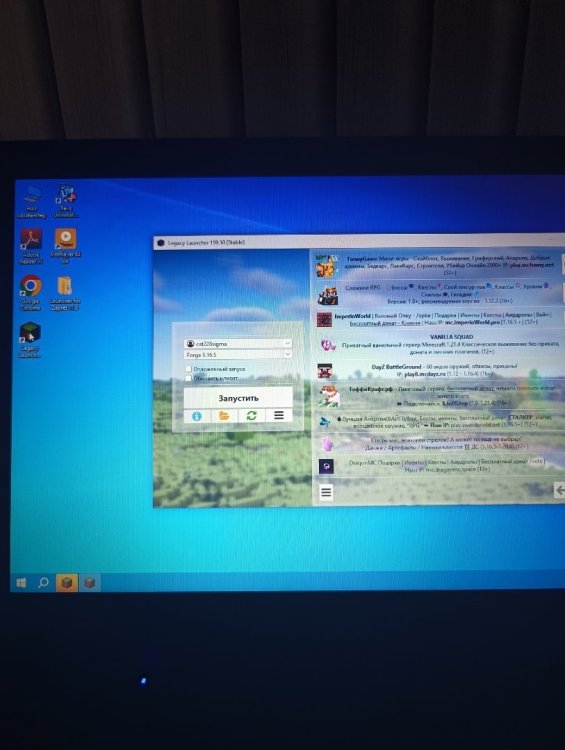The width and height of the screenshot is (565, 750).
Task: Click the back arrow in server panel
Action: coord(559,490)
